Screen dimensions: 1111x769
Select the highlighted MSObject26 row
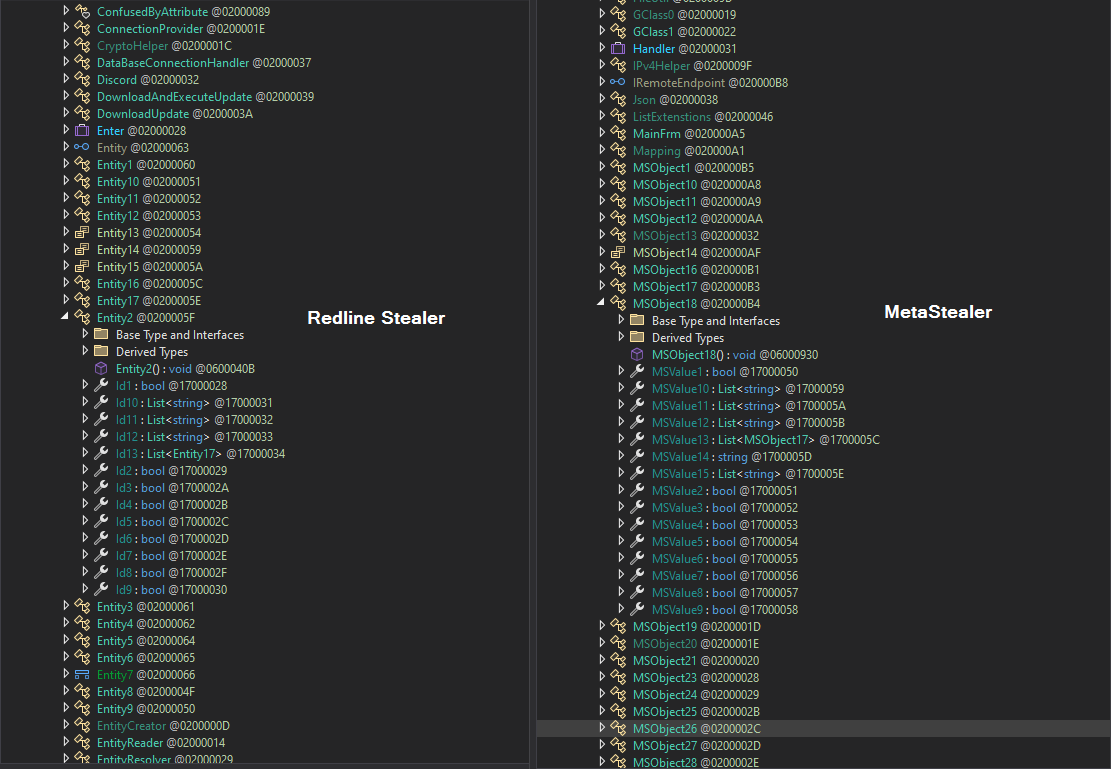coord(823,729)
